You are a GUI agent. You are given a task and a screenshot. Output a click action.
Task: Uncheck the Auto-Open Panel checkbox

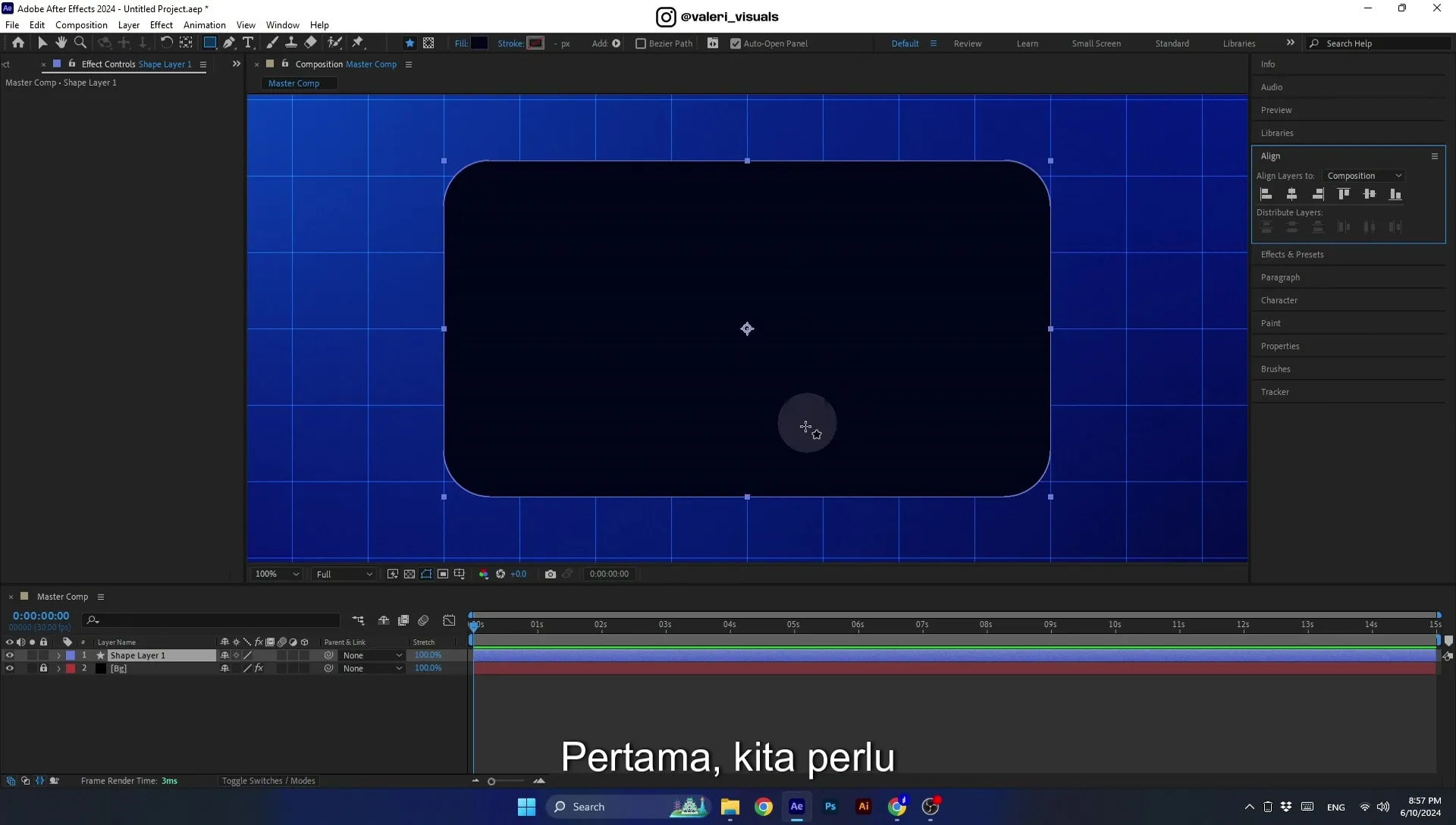point(736,43)
